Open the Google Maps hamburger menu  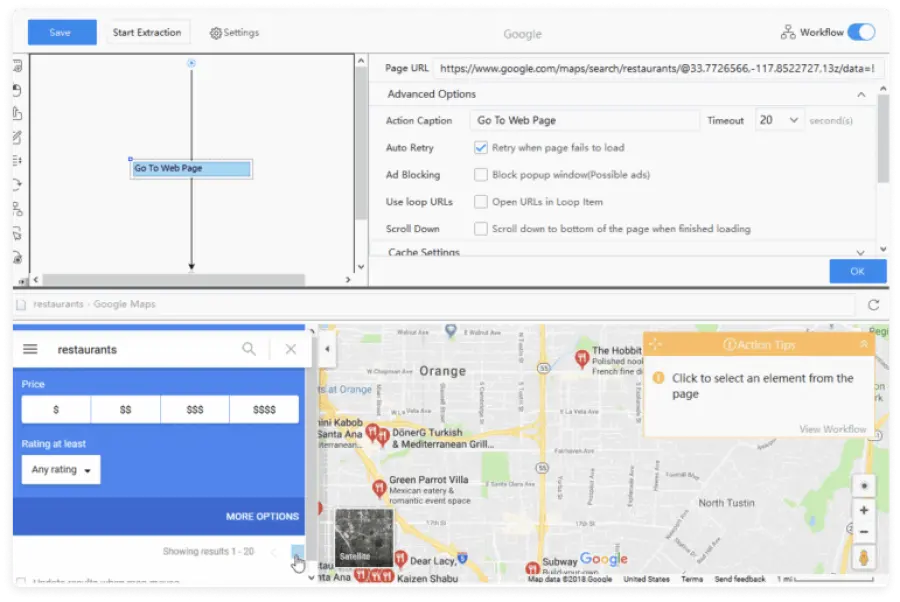click(x=30, y=349)
